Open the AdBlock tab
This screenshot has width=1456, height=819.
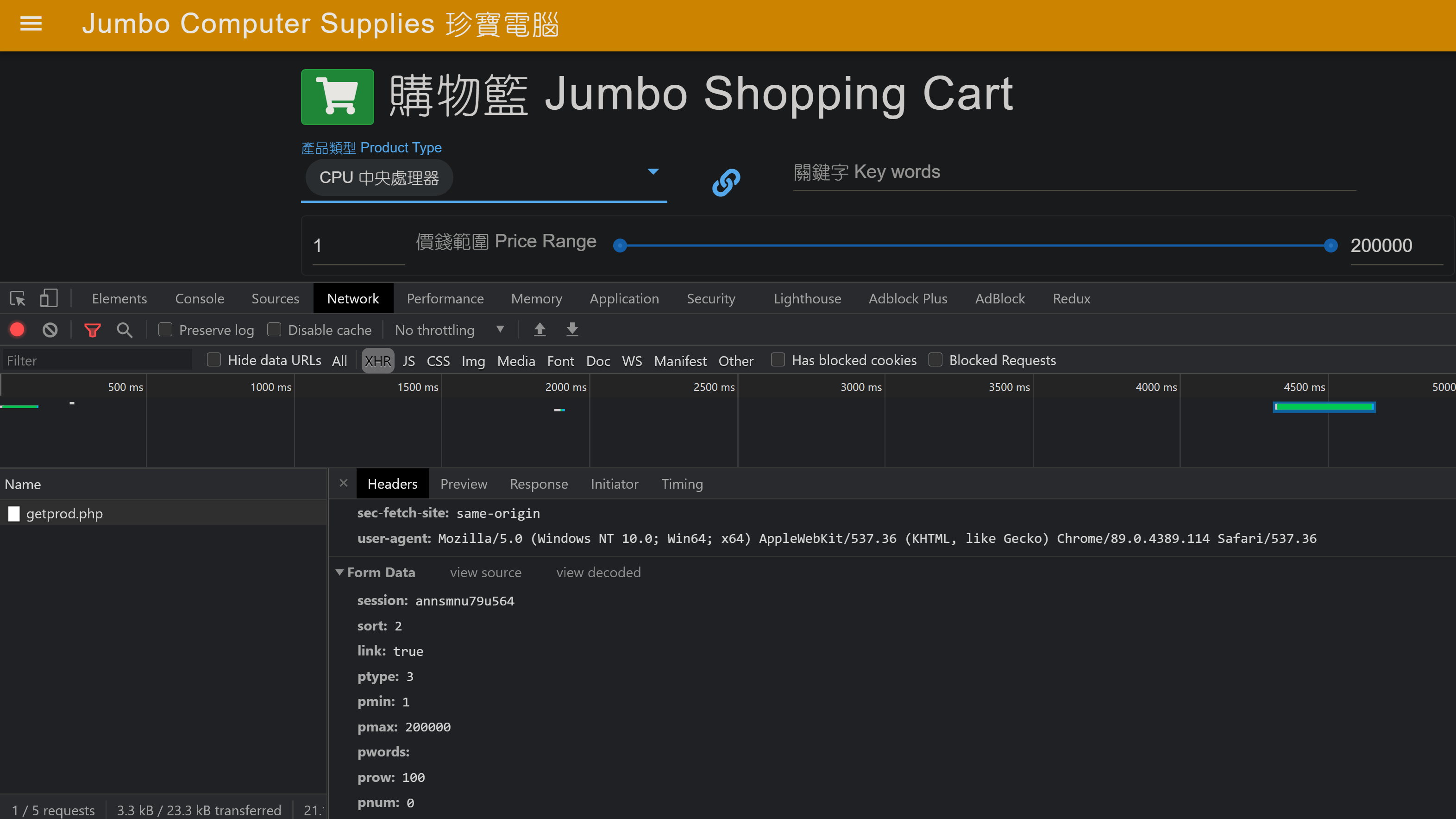tap(1000, 298)
